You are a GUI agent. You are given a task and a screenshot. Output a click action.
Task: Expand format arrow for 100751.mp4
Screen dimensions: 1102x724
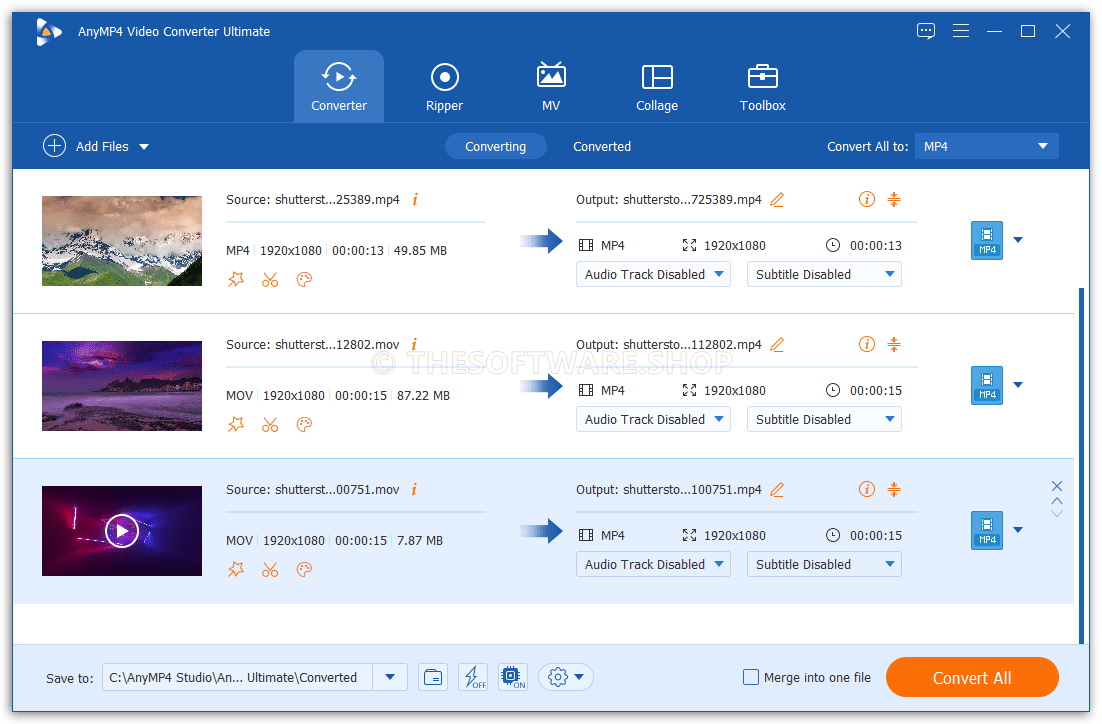coord(1018,529)
